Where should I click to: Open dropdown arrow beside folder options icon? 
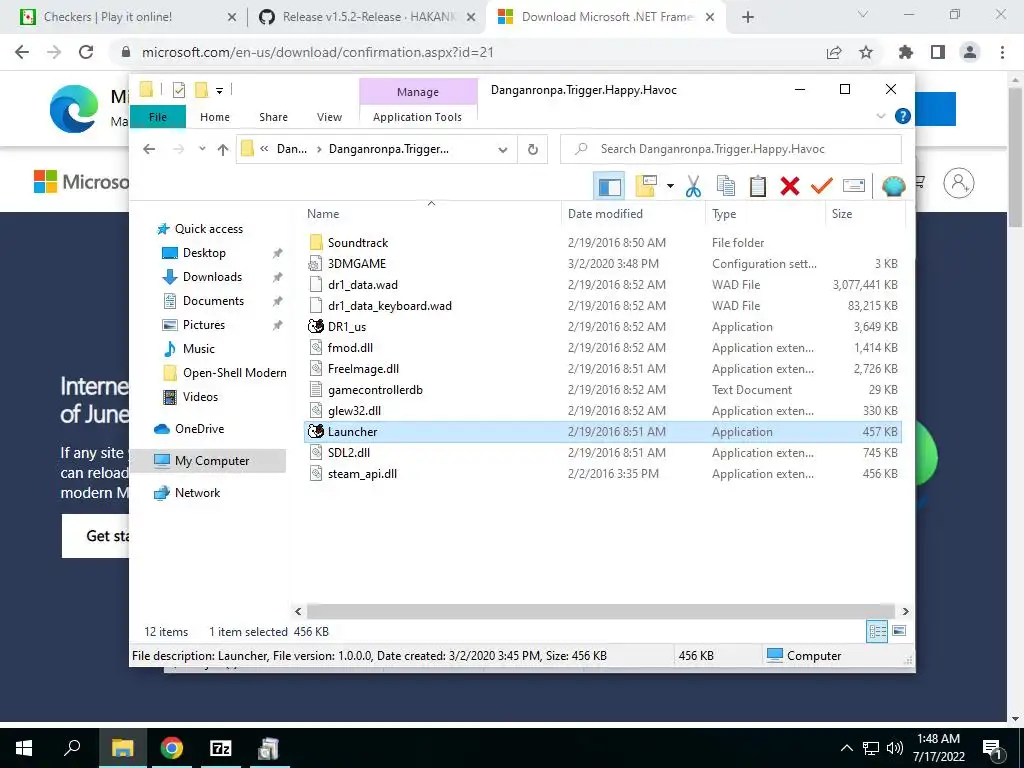click(x=670, y=187)
